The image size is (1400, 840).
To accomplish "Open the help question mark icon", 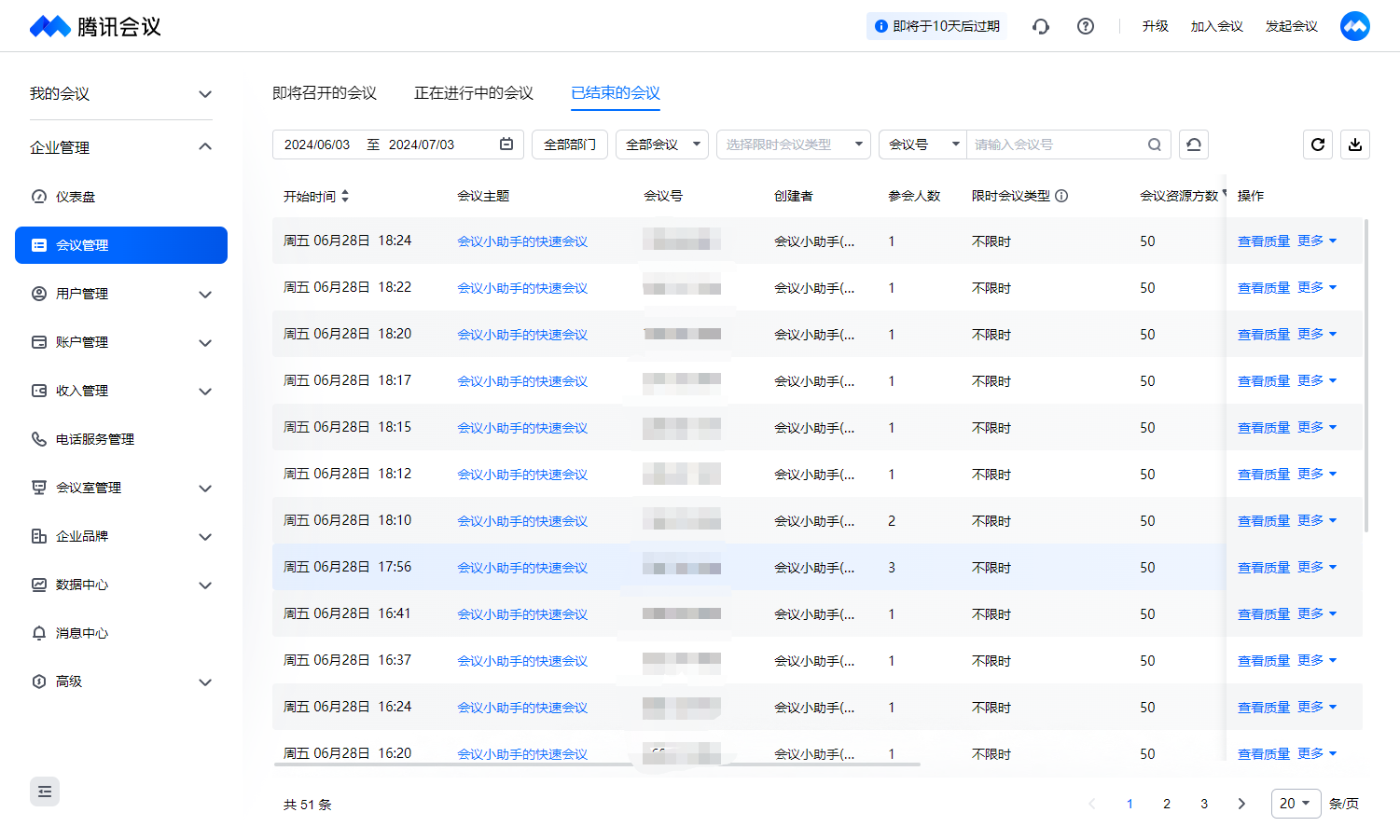I will (x=1086, y=26).
